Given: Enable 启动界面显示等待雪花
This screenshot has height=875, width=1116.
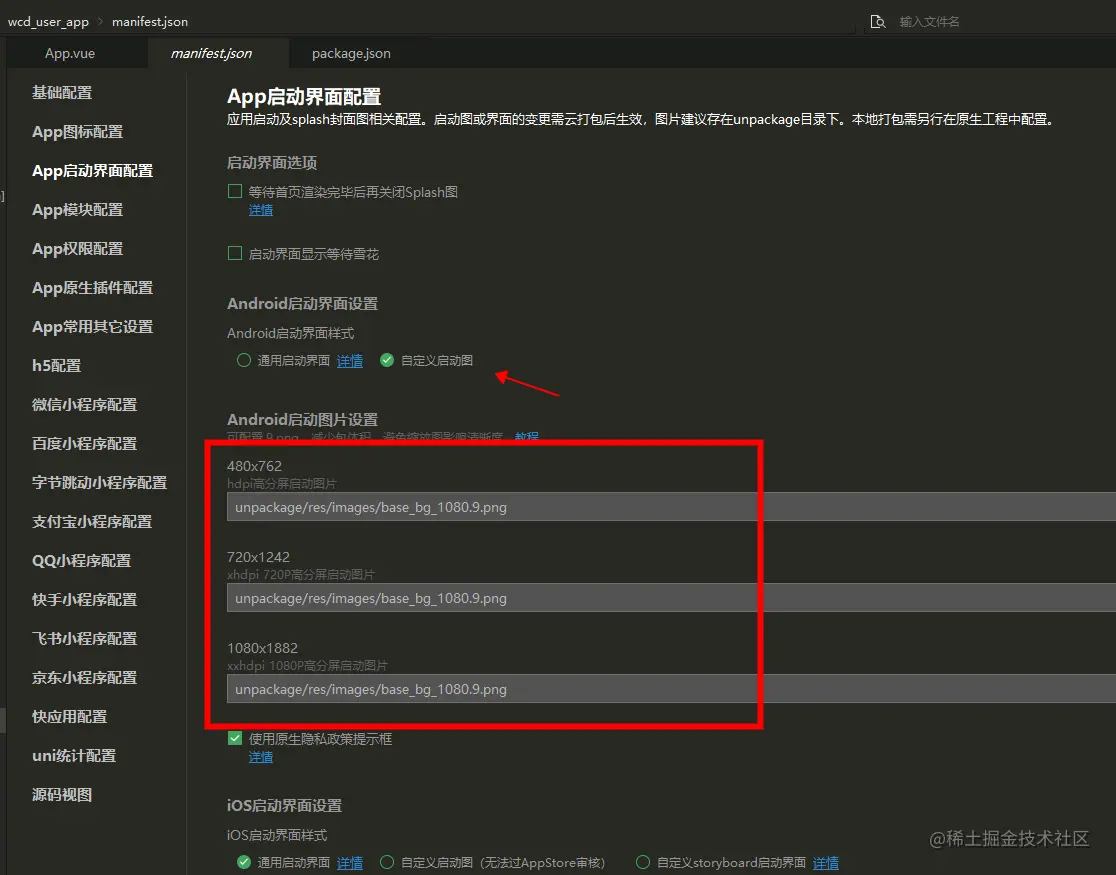Looking at the screenshot, I should (x=235, y=253).
